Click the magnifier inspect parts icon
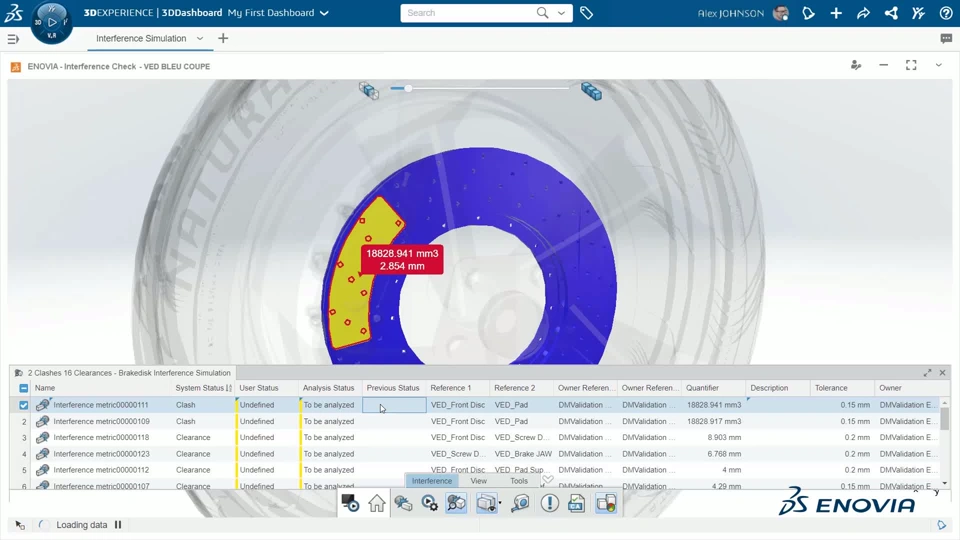Viewport: 960px width, 540px height. pyautogui.click(x=456, y=503)
